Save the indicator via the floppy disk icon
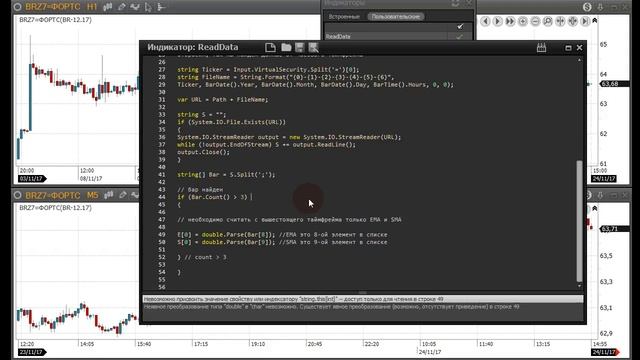This screenshot has width=640, height=360. click(x=300, y=47)
